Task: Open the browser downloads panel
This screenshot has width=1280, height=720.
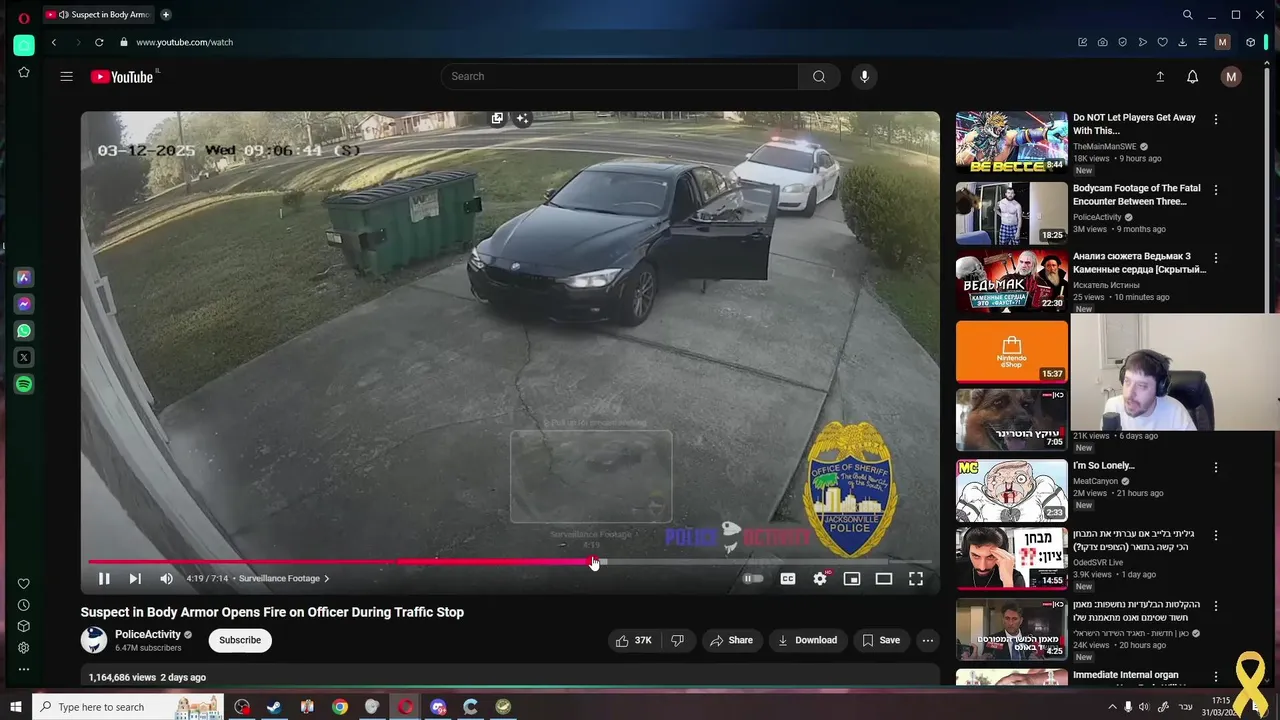Action: tap(1182, 42)
